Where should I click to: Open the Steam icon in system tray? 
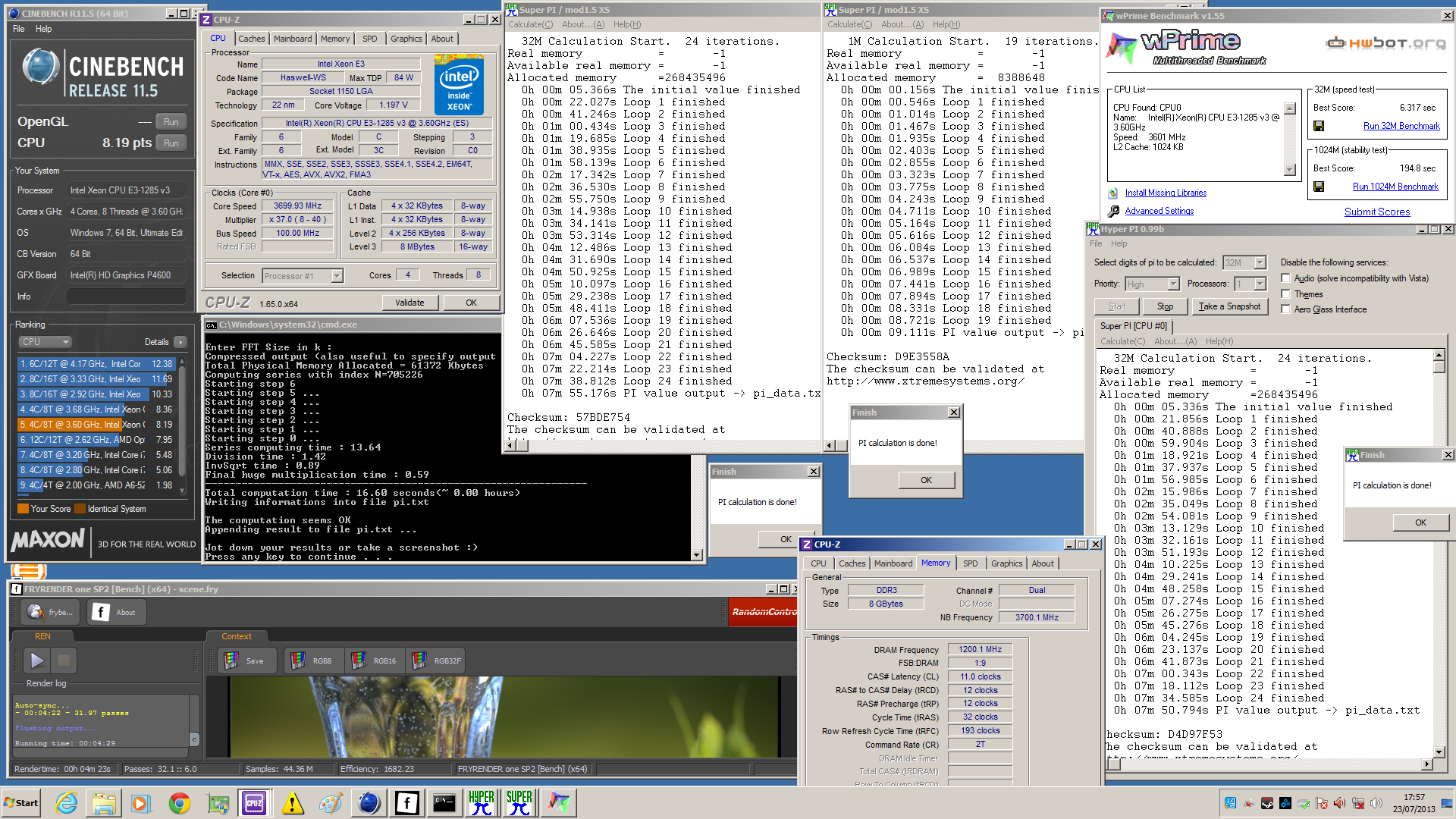point(1266,803)
